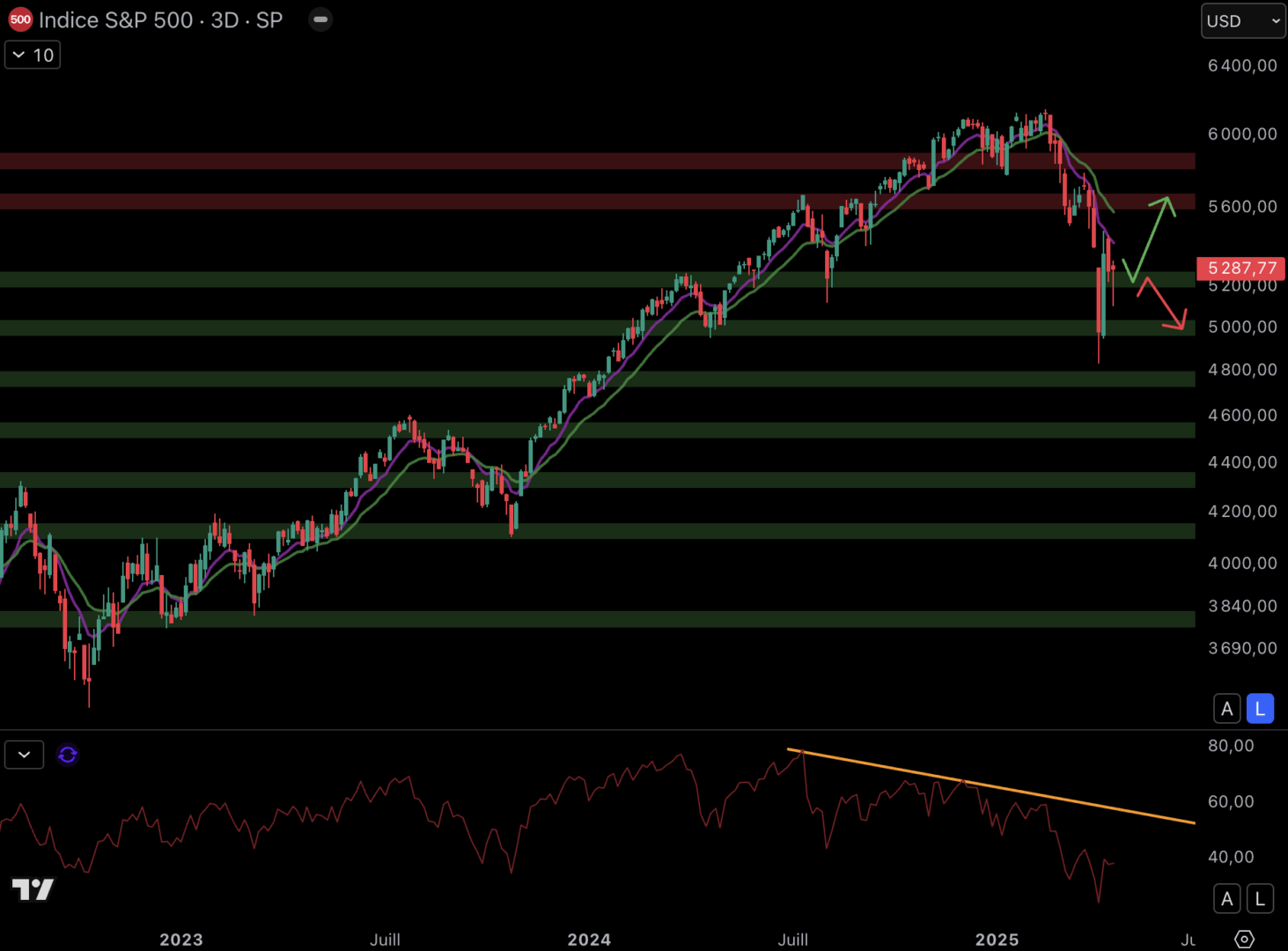Viewport: 1288px width, 951px height.
Task: Toggle auto scale A on indicator pane
Action: click(x=1226, y=899)
